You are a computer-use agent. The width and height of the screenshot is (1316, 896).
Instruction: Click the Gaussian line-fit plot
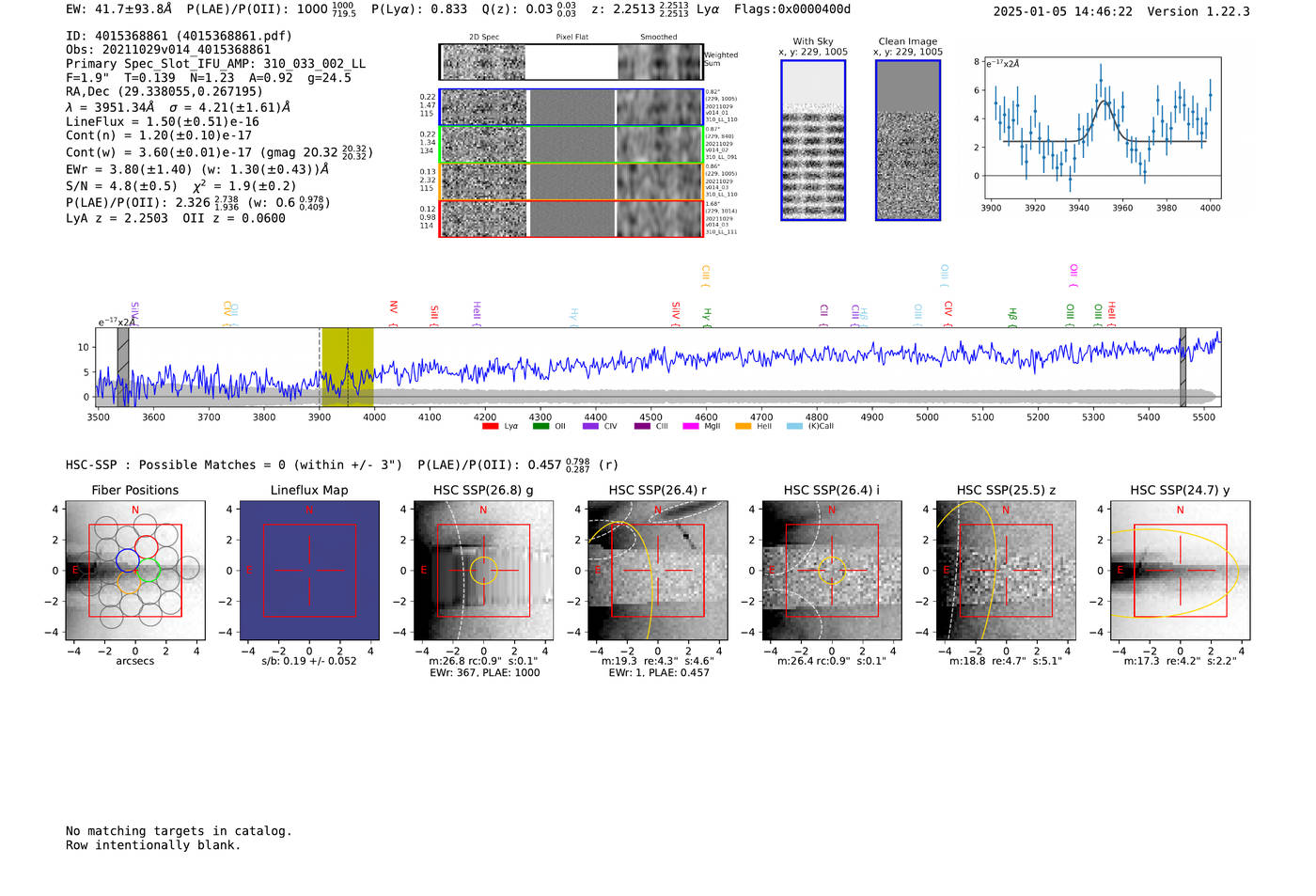click(1102, 128)
